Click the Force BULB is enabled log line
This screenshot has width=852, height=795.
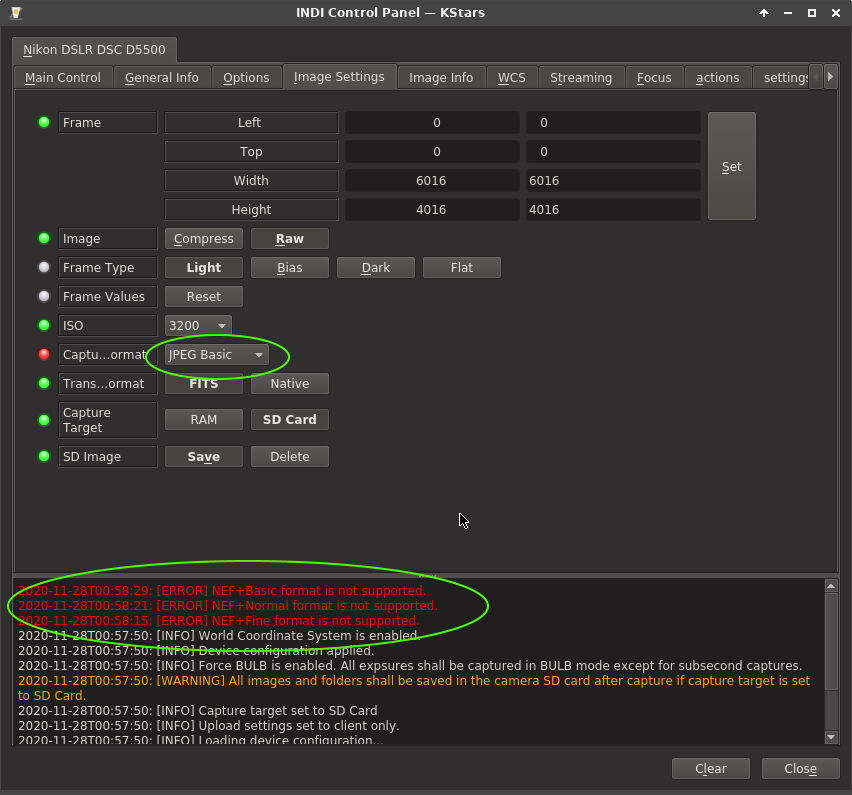coord(410,666)
